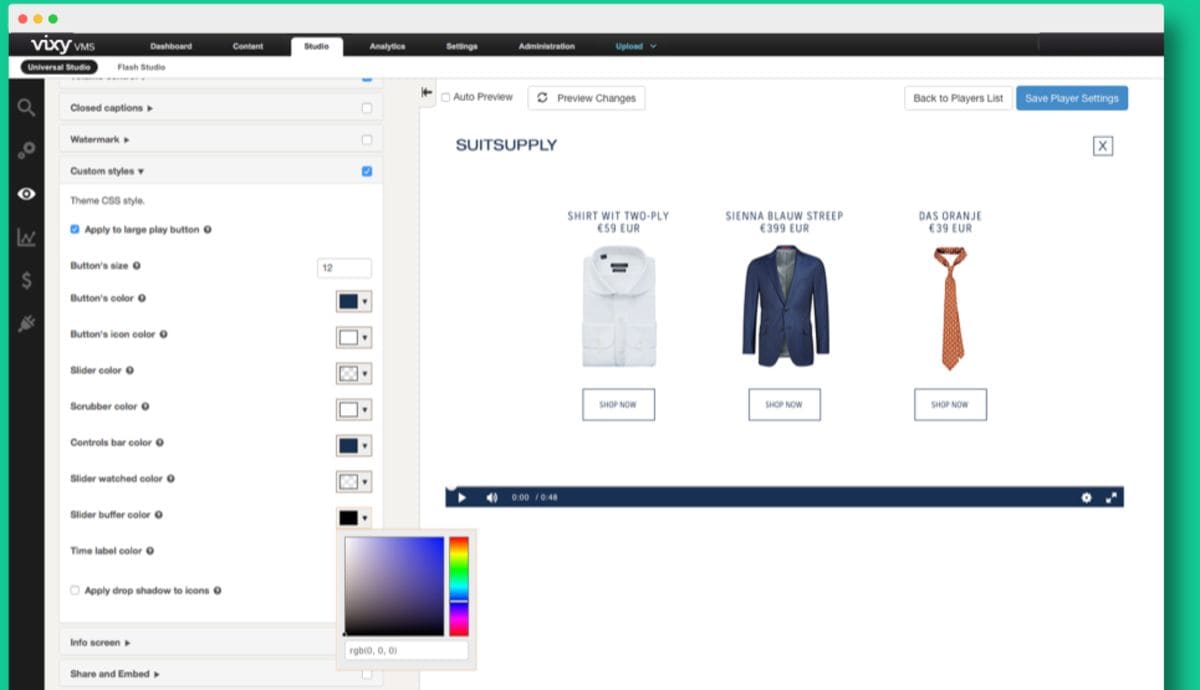Image resolution: width=1200 pixels, height=690 pixels.
Task: Click help icon next to Scrubber color
Action: [145, 406]
